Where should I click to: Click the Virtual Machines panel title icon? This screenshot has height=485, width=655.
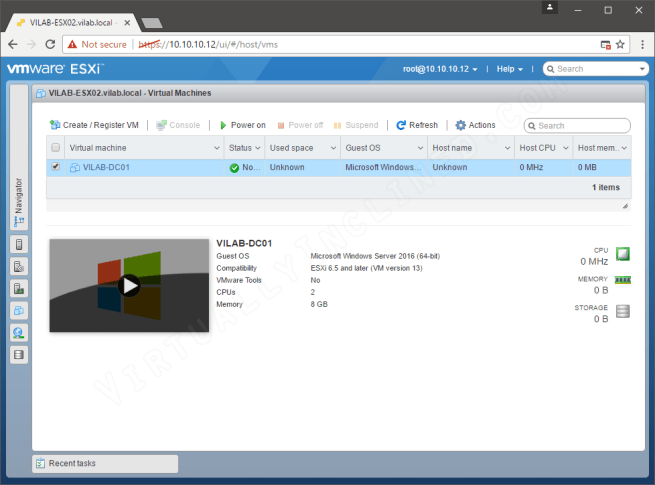41,93
